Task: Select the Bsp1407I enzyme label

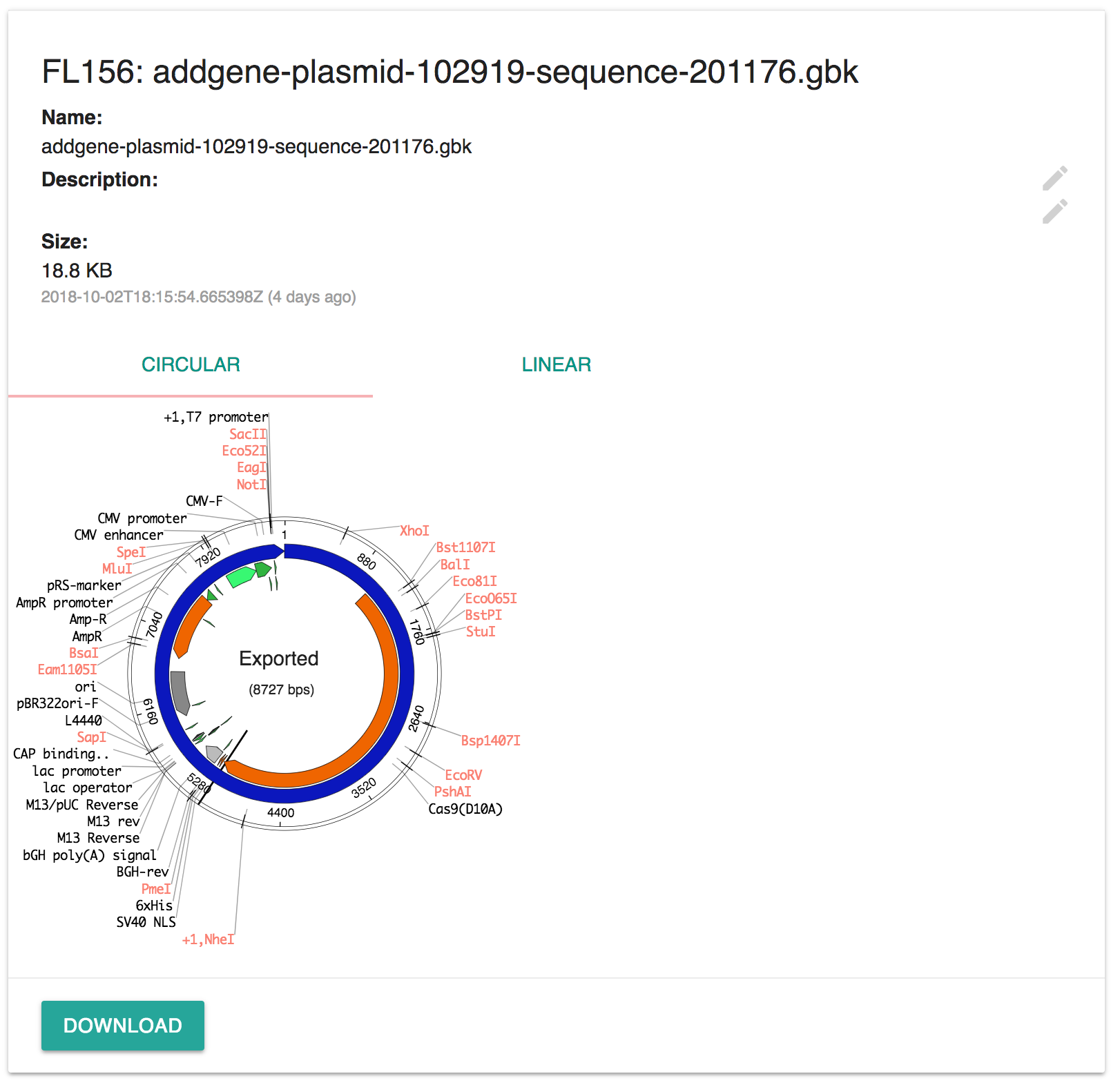Action: [491, 741]
